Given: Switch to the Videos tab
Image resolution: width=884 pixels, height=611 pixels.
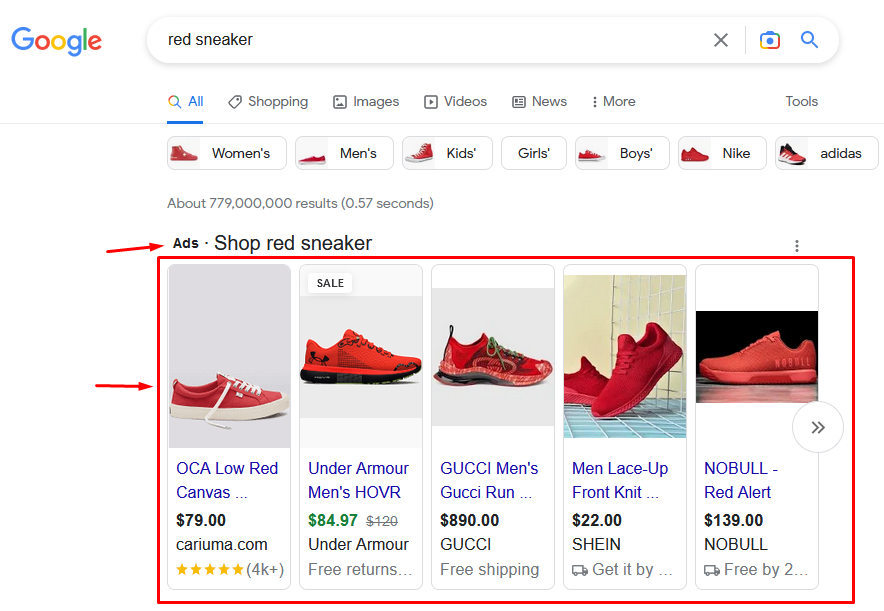Looking at the screenshot, I should pos(456,101).
